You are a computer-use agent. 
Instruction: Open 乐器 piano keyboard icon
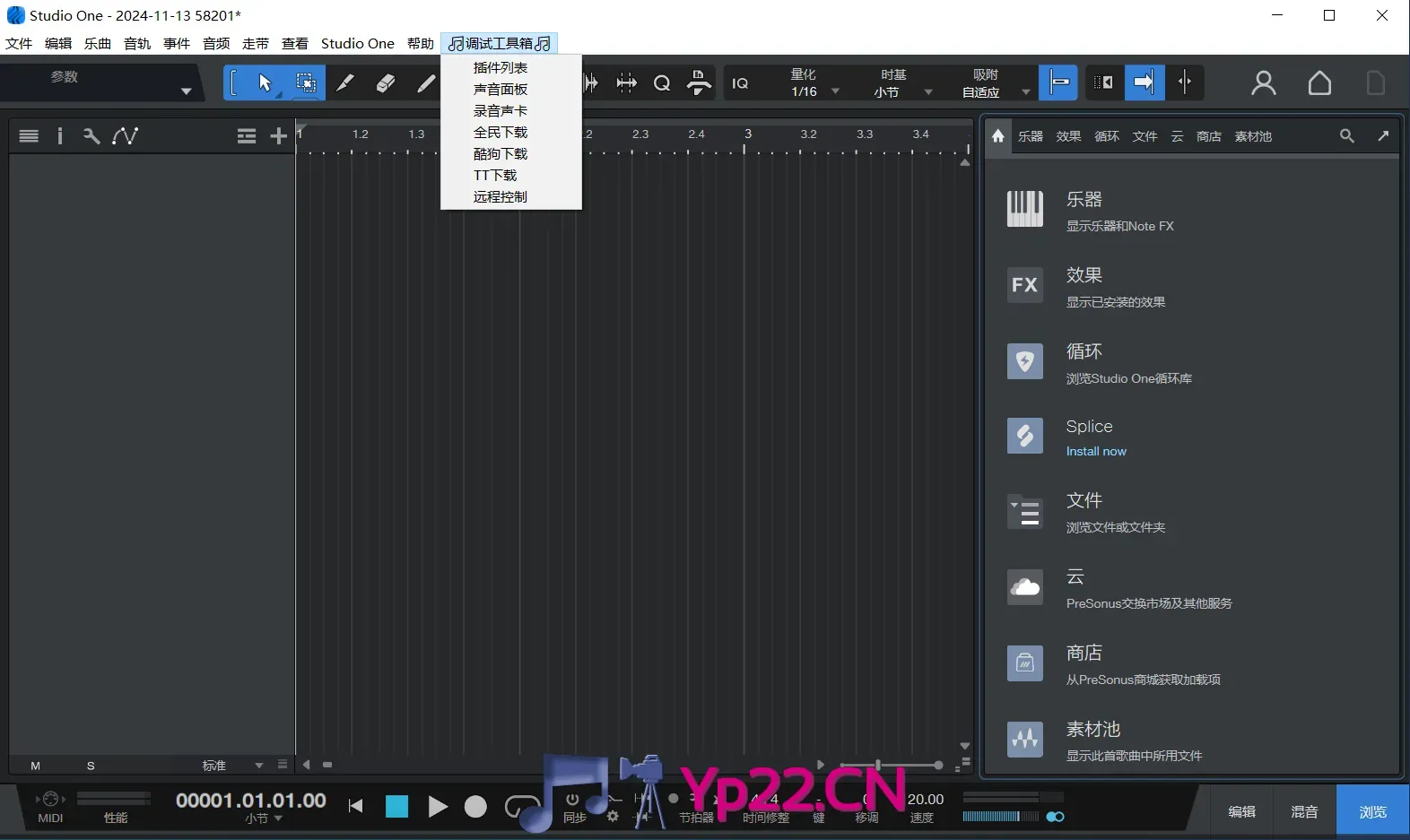click(1024, 209)
